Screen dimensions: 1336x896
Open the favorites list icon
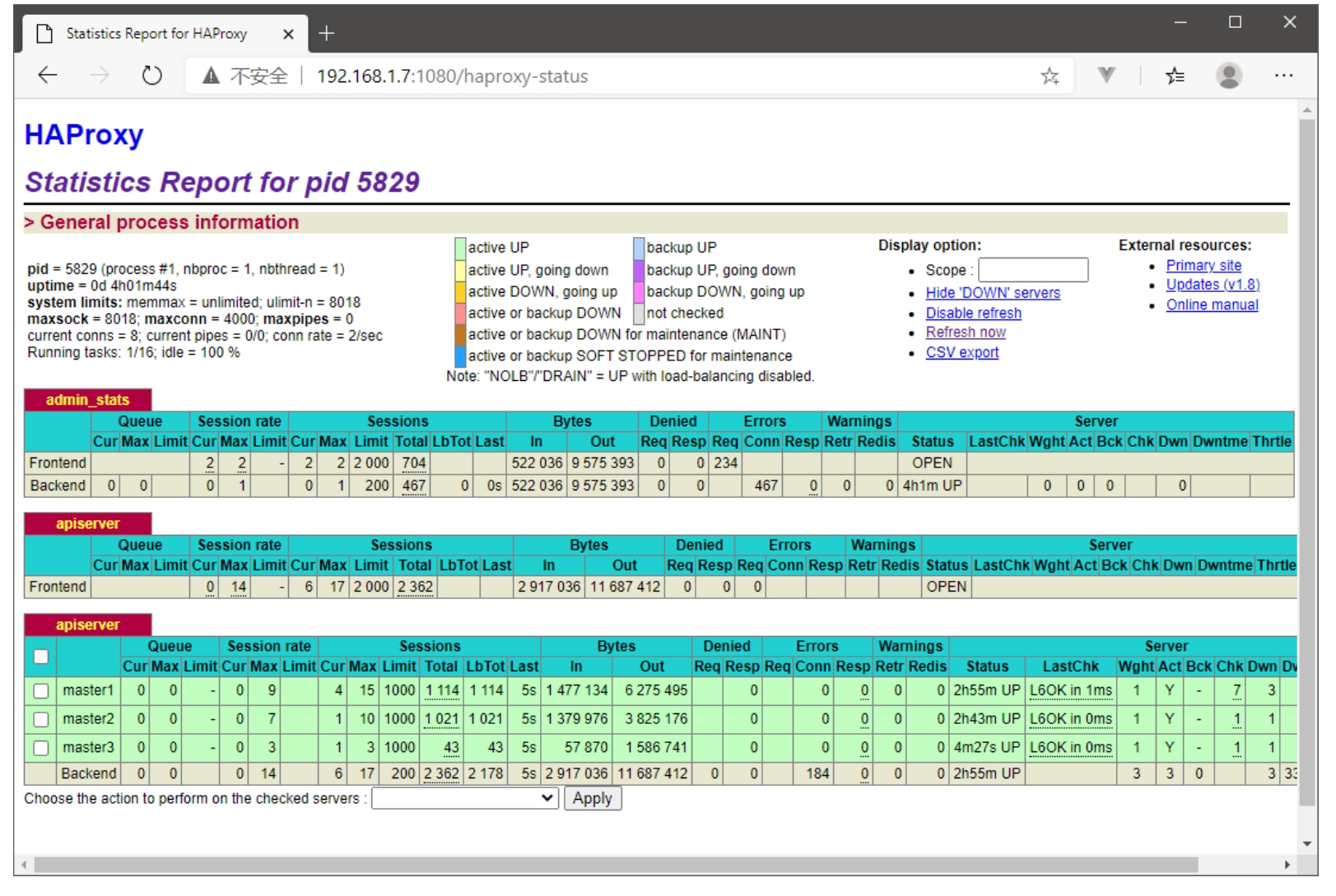click(1175, 77)
